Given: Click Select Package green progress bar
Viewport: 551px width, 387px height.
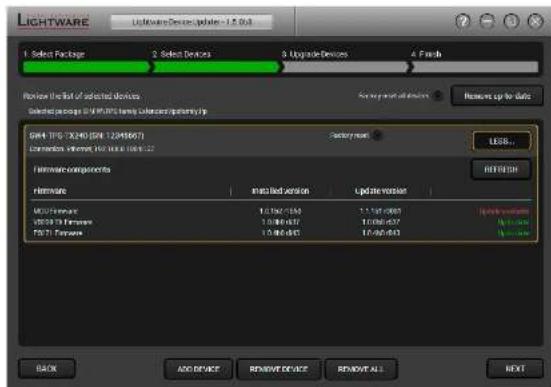Looking at the screenshot, I should click(86, 67).
